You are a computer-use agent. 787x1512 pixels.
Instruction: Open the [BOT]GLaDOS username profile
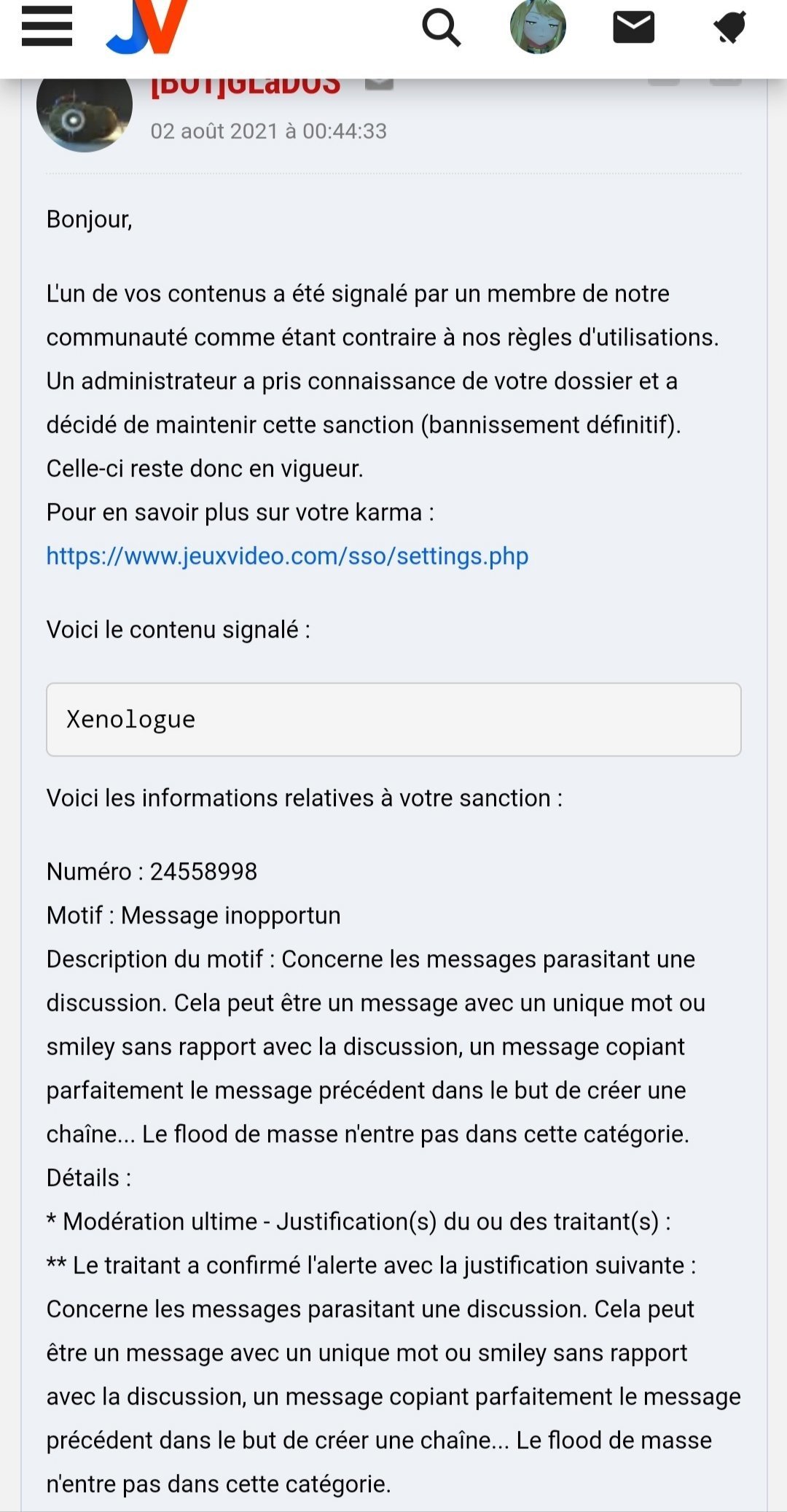click(x=246, y=86)
